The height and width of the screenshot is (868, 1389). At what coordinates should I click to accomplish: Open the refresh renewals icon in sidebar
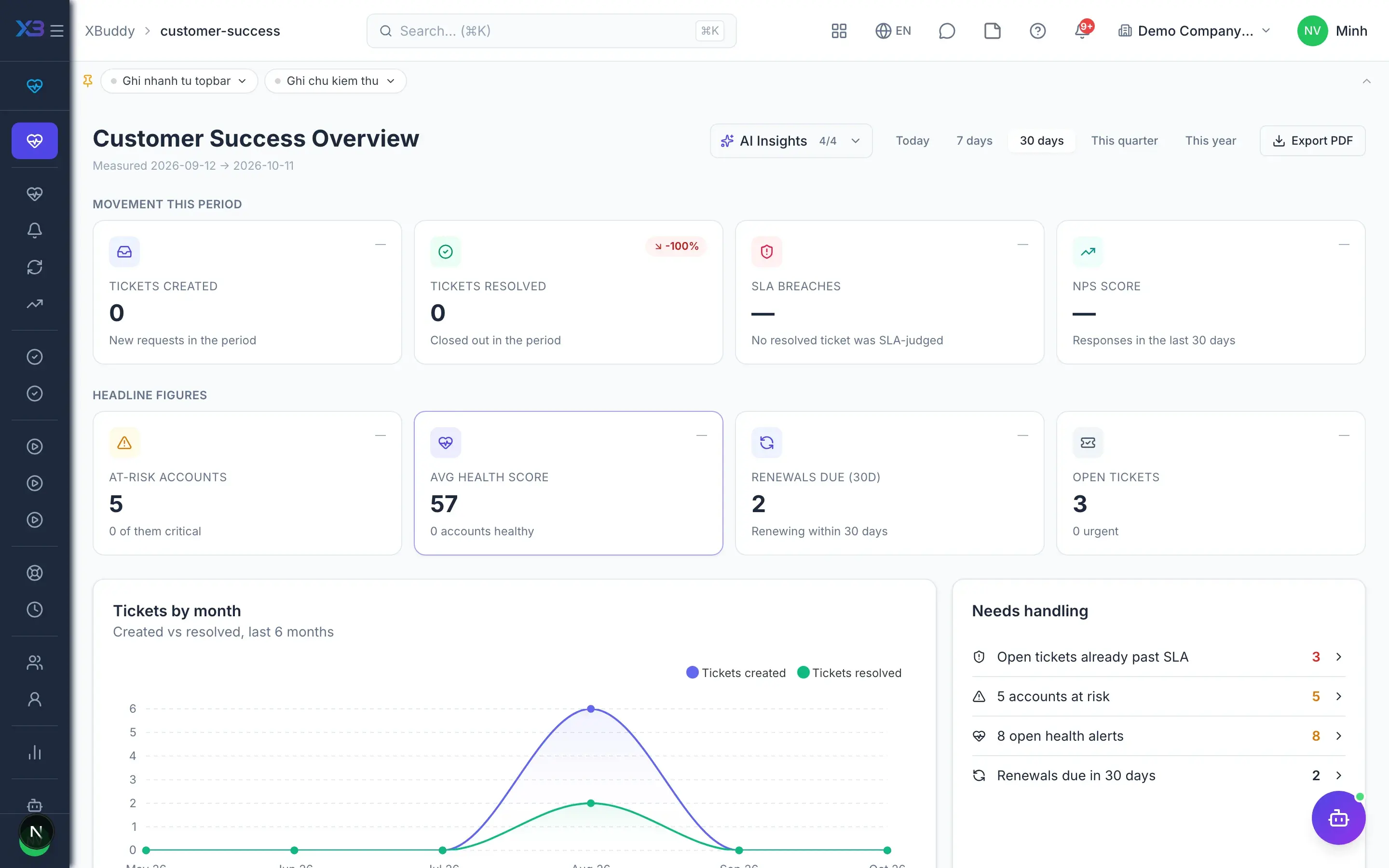[x=34, y=267]
